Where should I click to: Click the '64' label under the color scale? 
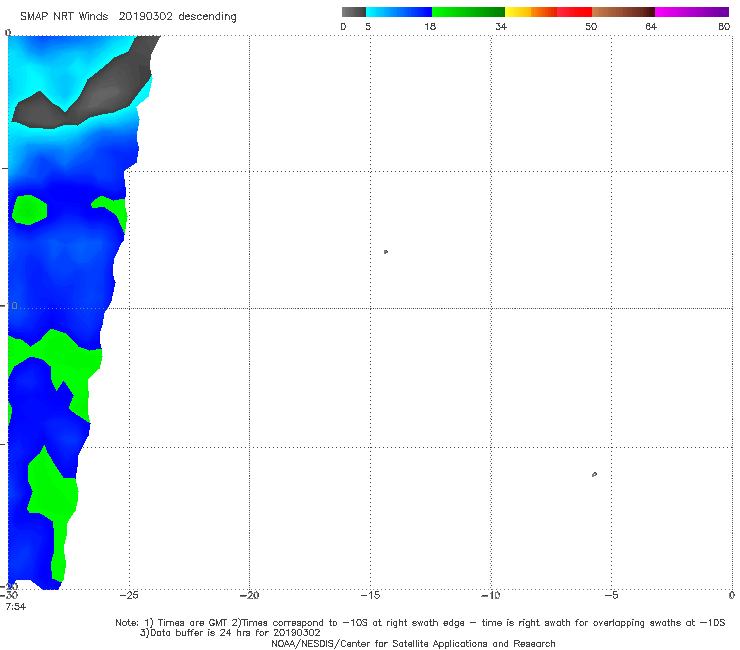click(651, 27)
